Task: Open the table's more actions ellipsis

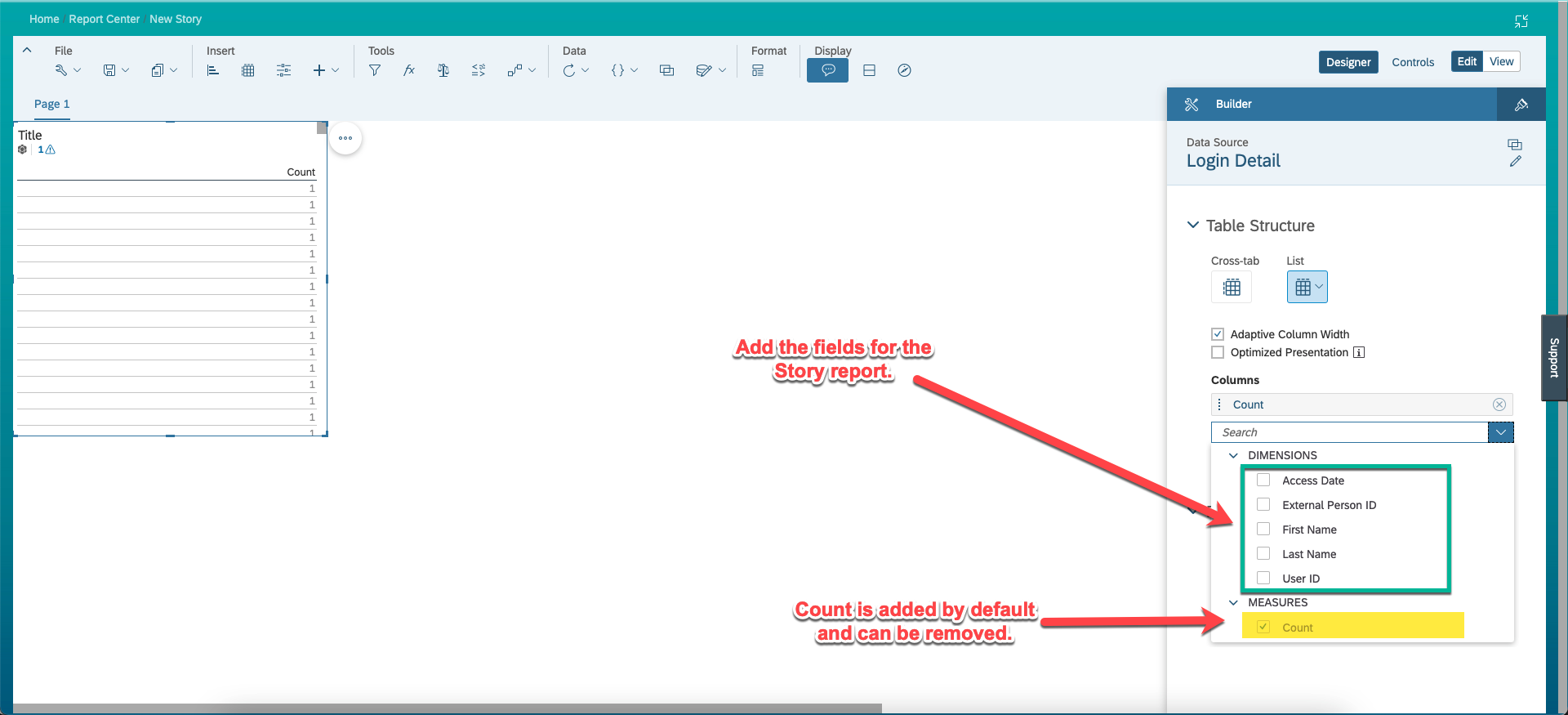Action: click(345, 138)
